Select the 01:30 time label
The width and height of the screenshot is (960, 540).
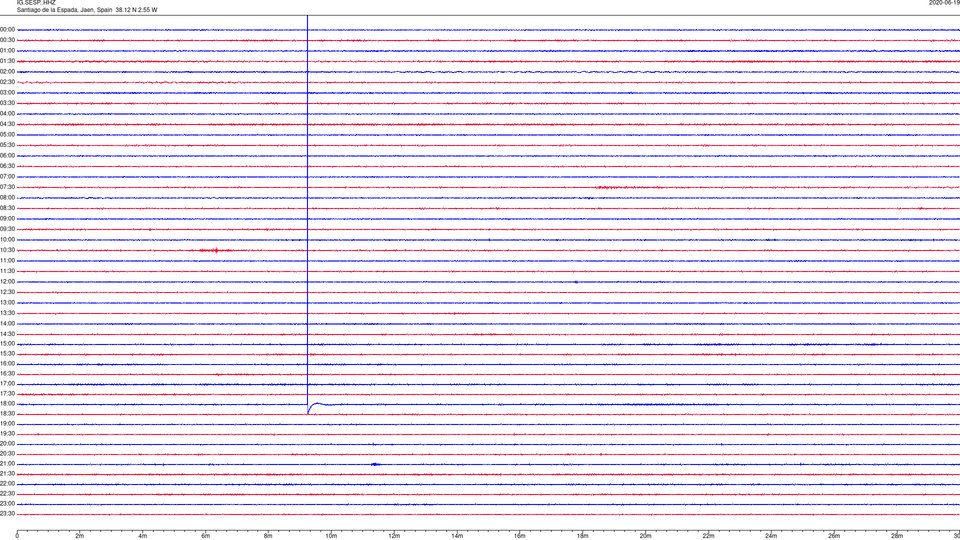(x=7, y=61)
